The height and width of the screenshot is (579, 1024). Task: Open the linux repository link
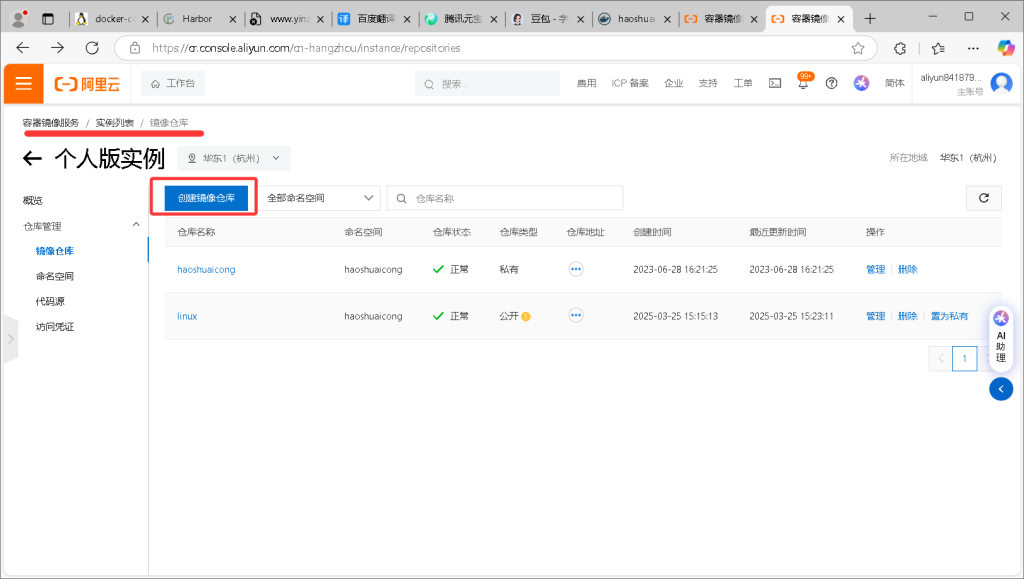click(x=187, y=316)
